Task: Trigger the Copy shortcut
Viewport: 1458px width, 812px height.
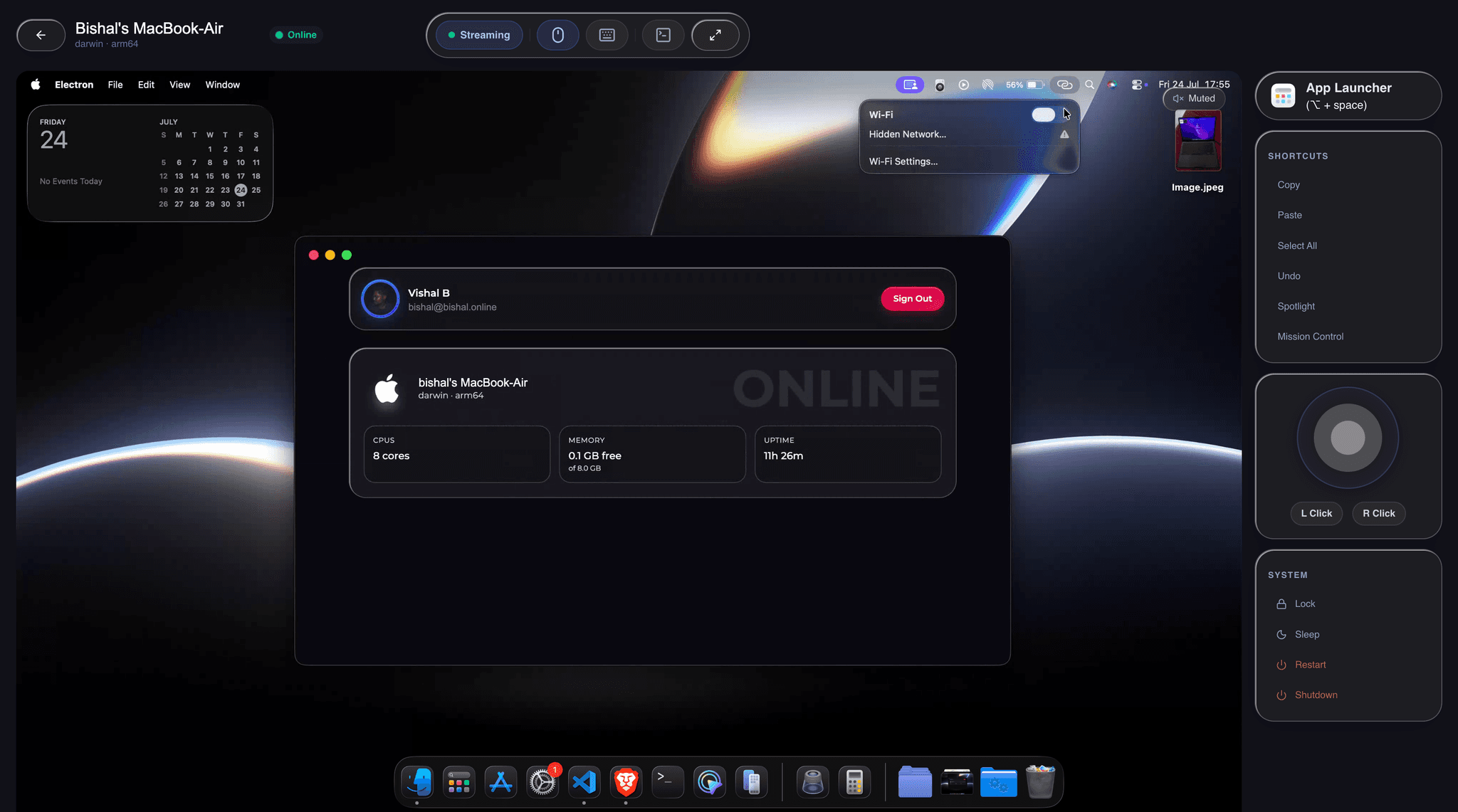Action: 1289,185
